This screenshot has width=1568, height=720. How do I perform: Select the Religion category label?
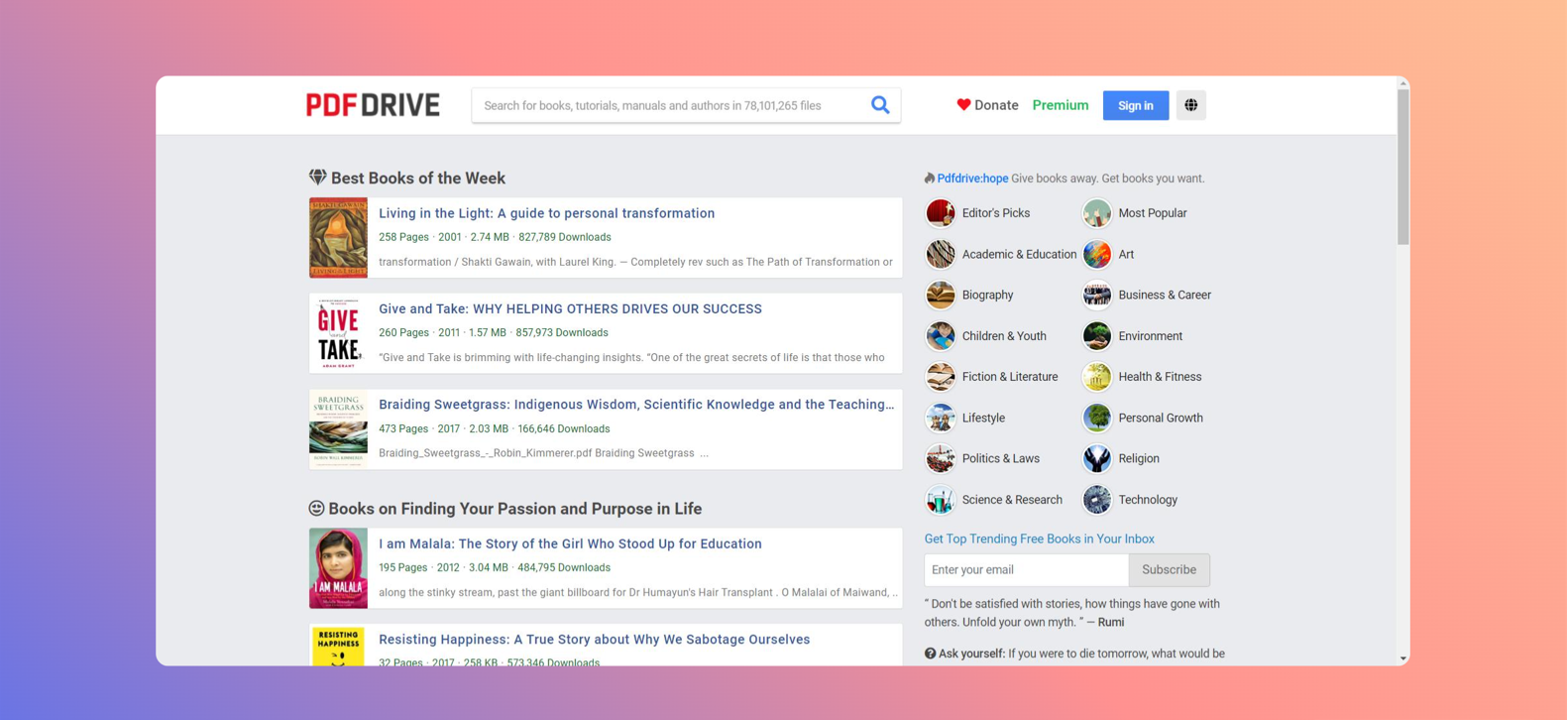click(1139, 458)
